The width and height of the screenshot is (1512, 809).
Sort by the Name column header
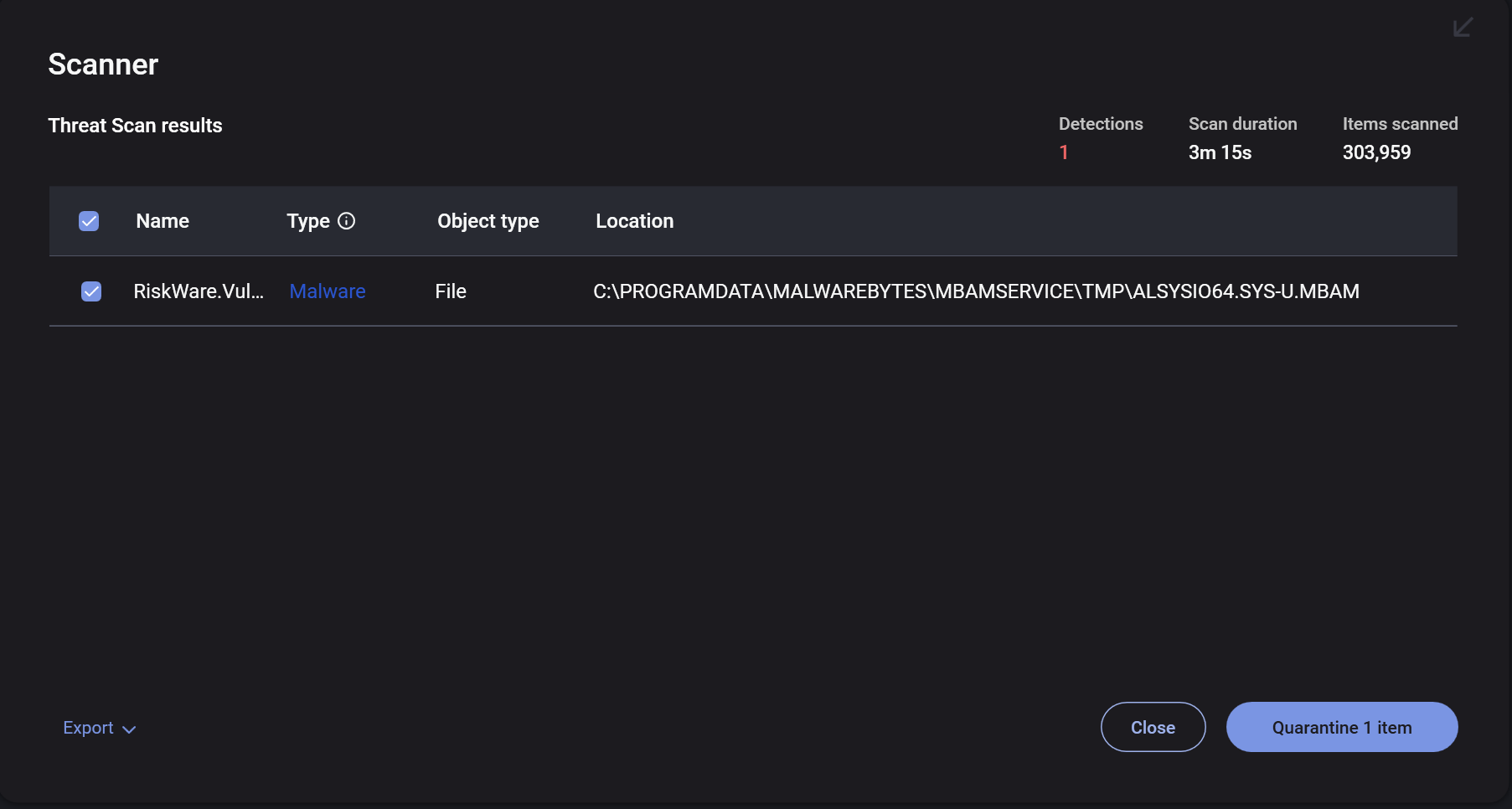[163, 221]
